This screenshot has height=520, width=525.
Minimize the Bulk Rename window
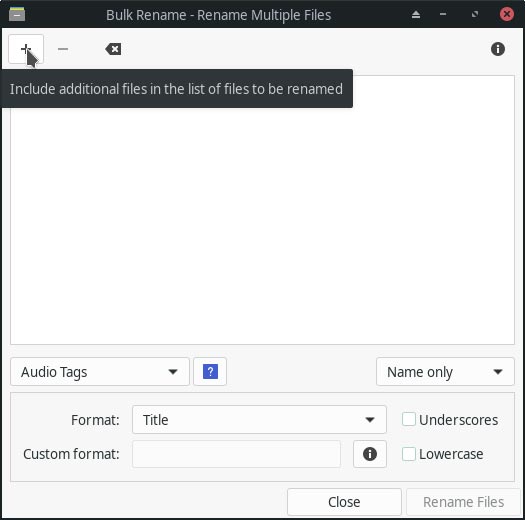[443, 14]
